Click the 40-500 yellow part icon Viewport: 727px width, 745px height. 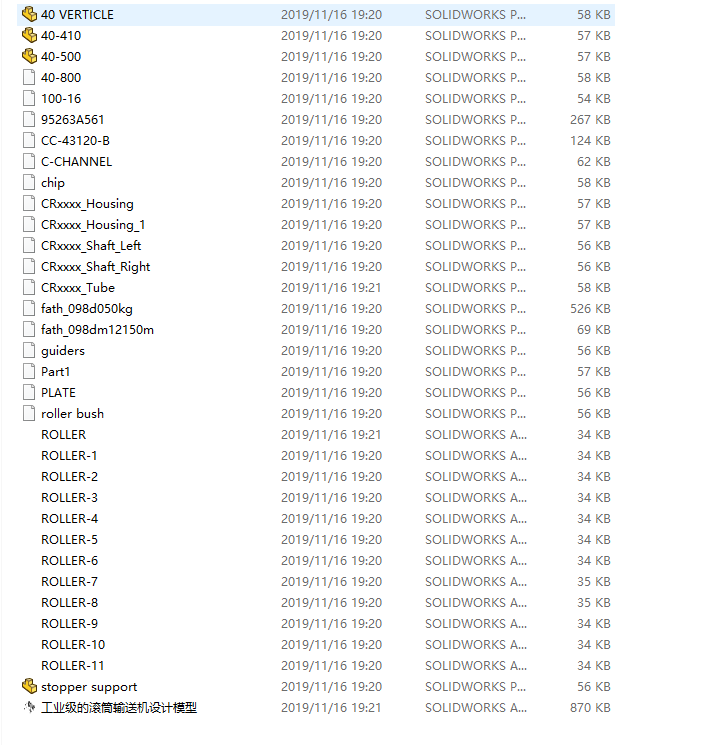pyautogui.click(x=29, y=57)
